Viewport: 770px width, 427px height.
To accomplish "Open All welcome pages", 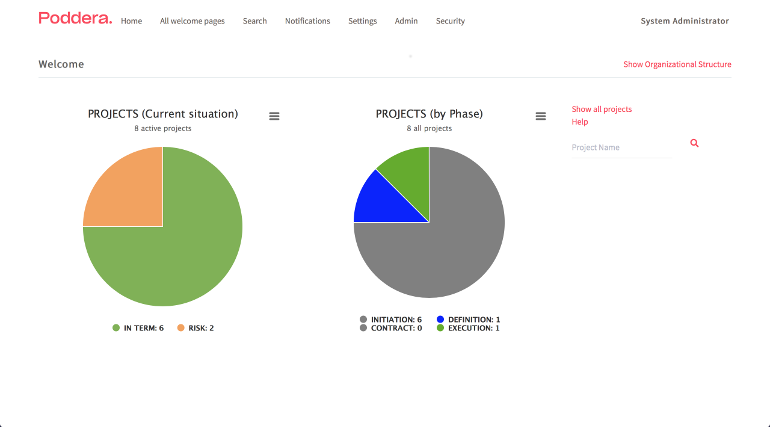I will tap(192, 21).
